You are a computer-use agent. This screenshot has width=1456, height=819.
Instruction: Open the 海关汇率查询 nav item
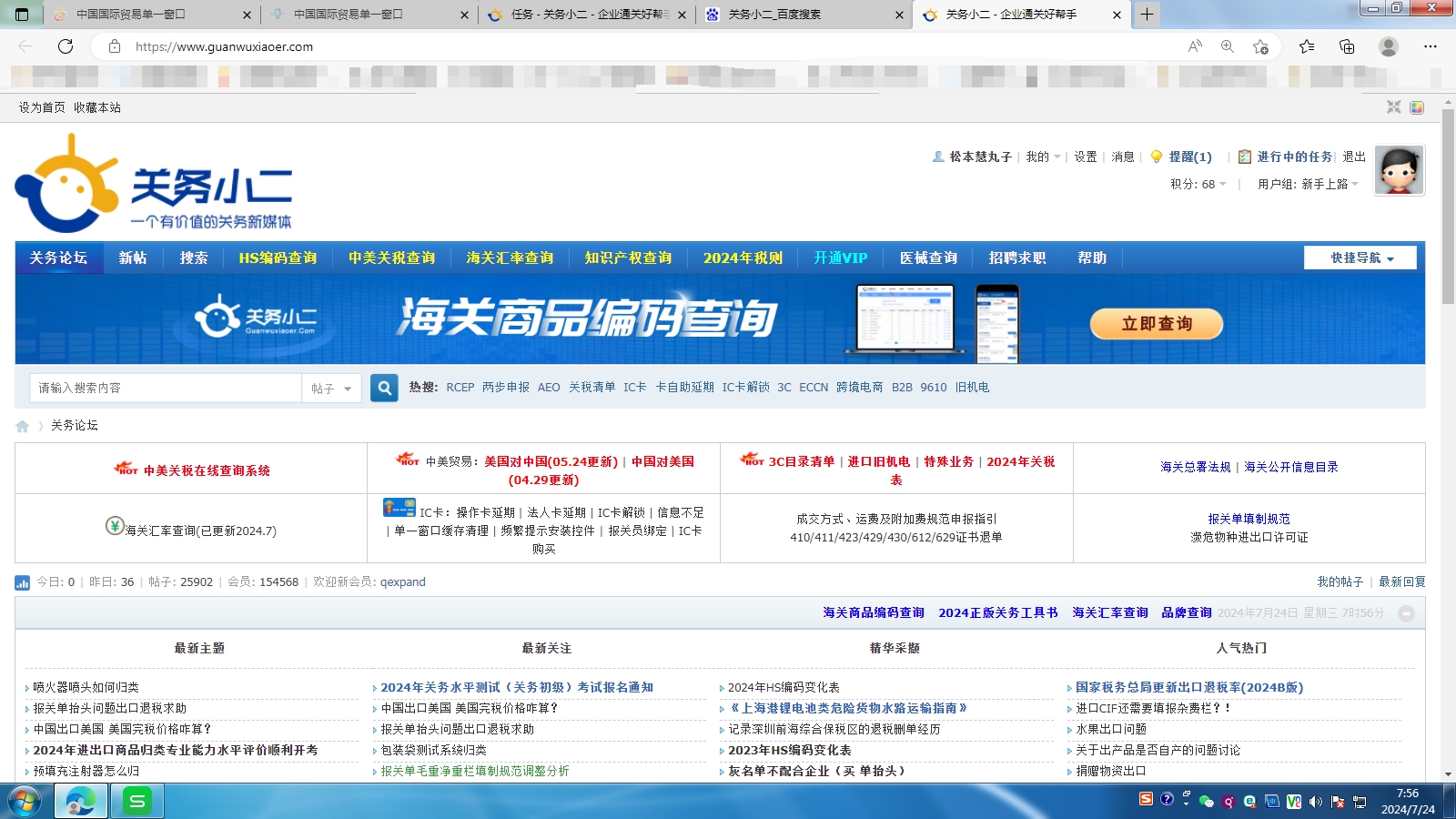510,258
